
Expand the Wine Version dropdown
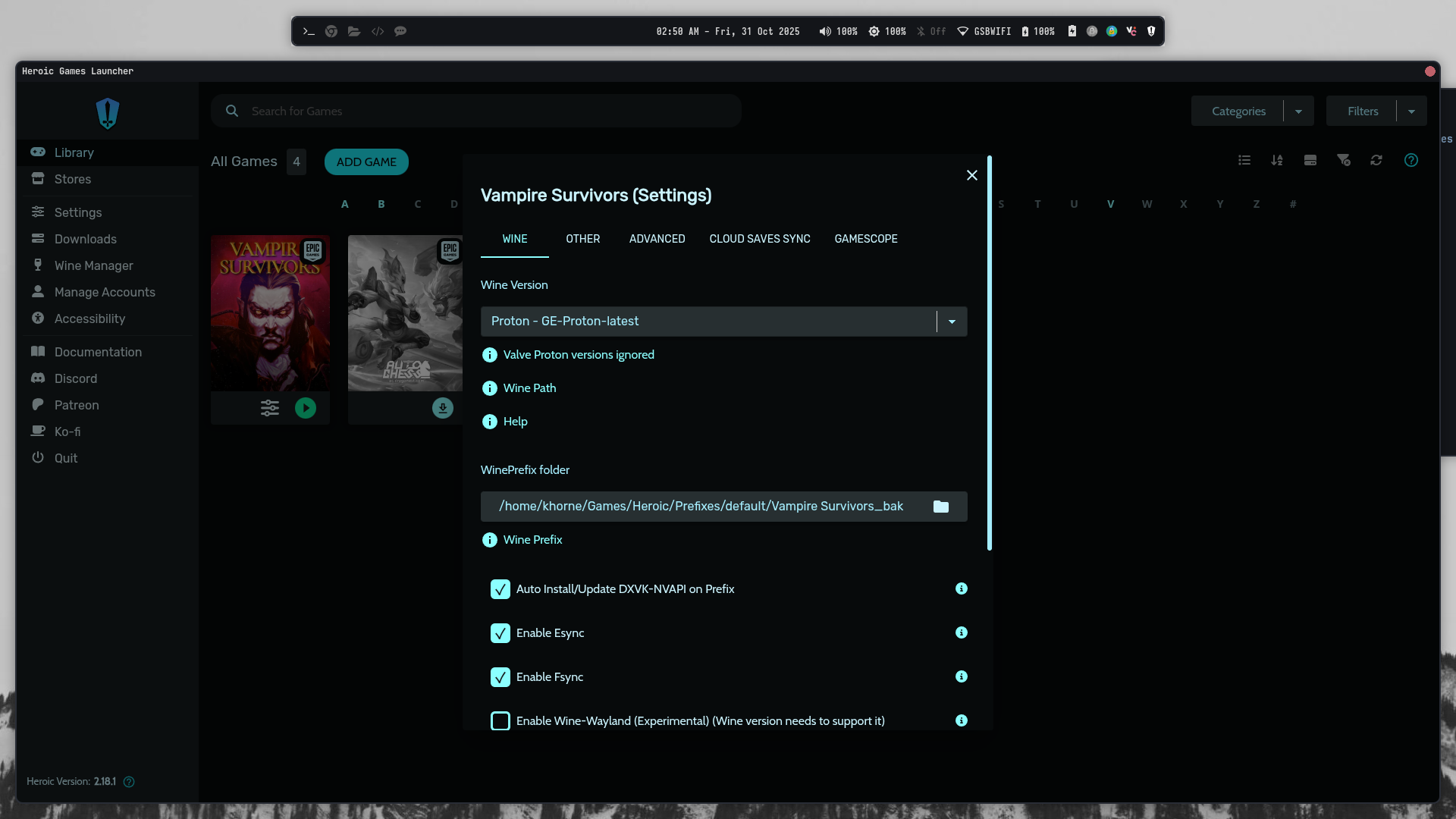(x=952, y=322)
